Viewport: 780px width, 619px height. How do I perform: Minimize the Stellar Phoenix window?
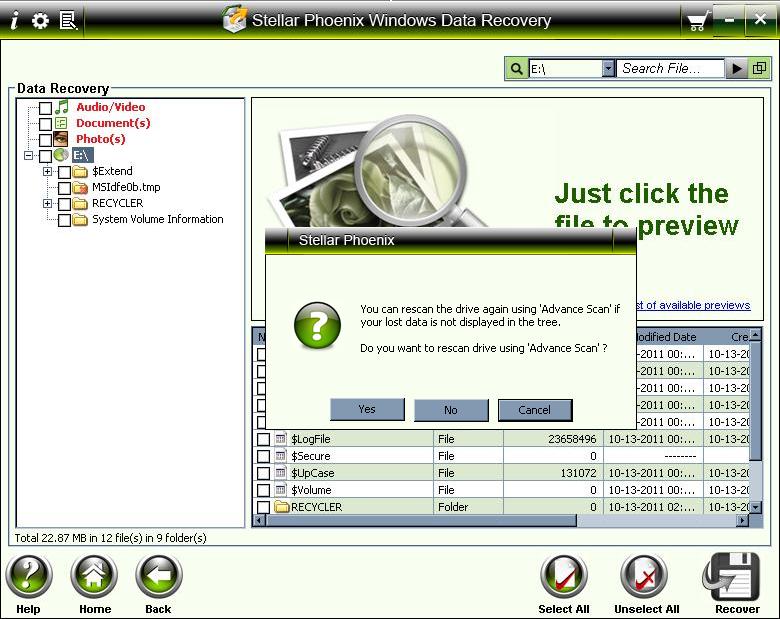pyautogui.click(x=729, y=20)
